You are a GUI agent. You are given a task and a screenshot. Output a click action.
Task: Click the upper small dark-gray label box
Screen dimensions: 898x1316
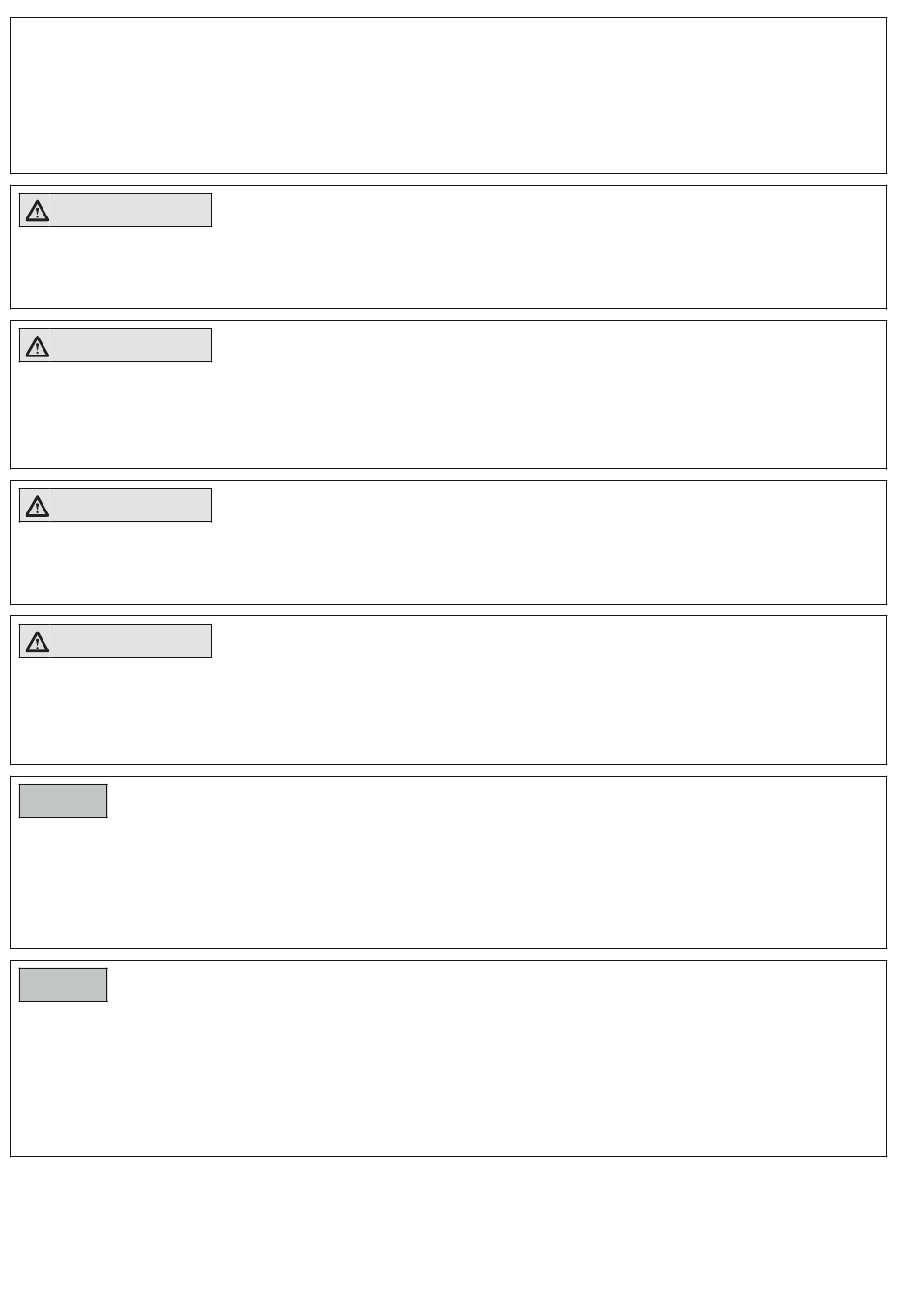(x=63, y=801)
